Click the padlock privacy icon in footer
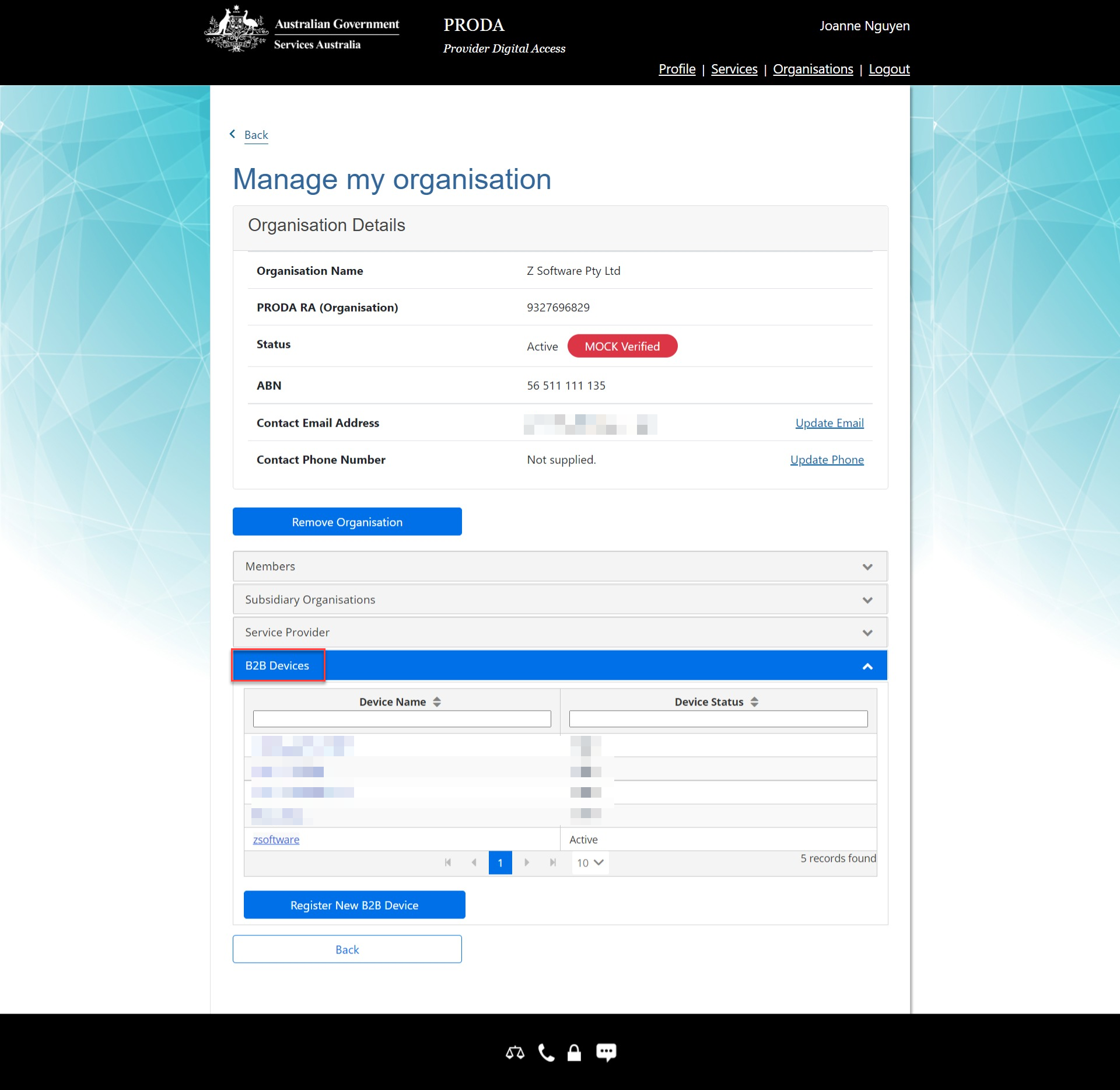This screenshot has height=1090, width=1120. click(575, 1053)
